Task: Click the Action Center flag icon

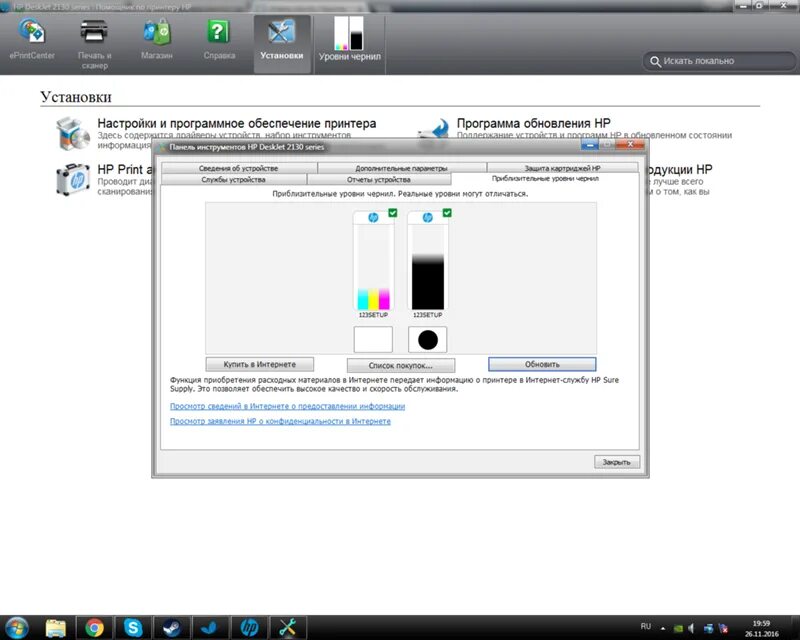Action: click(723, 629)
